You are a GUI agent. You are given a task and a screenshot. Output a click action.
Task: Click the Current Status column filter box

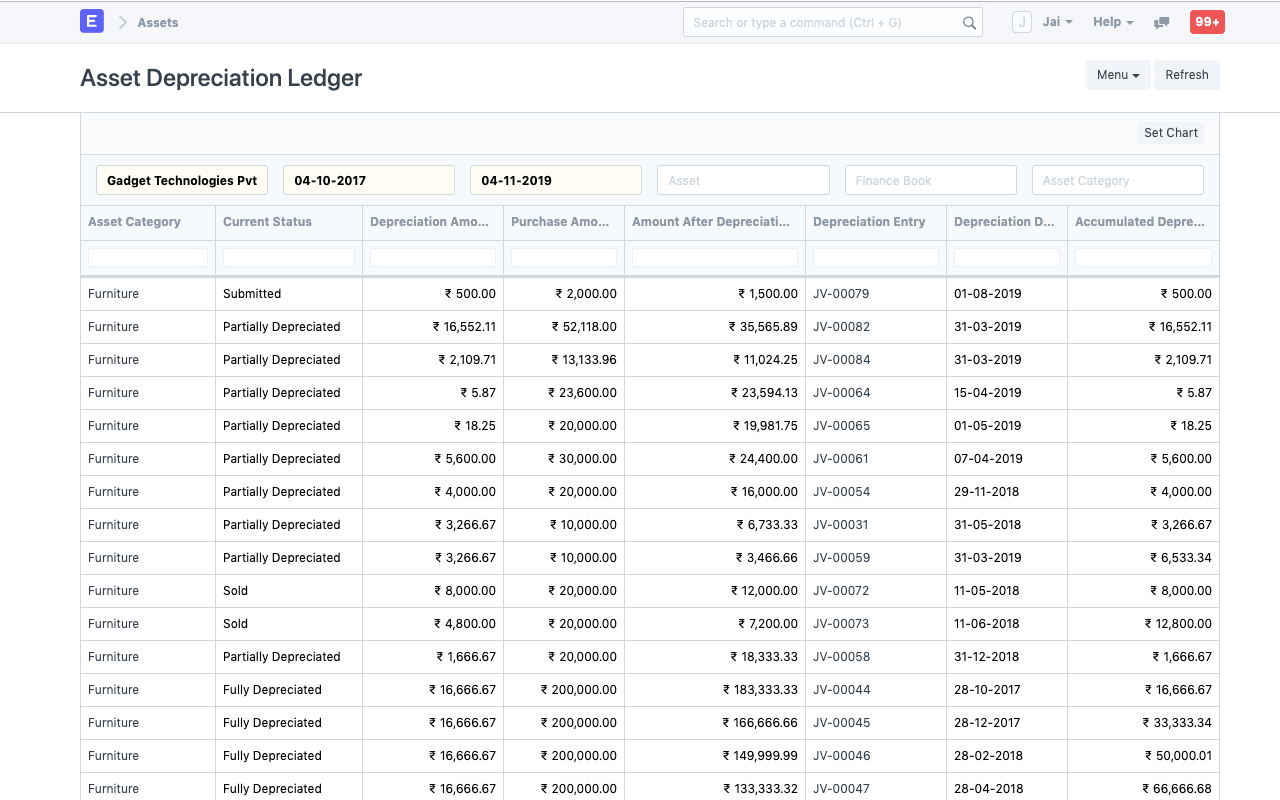pyautogui.click(x=288, y=257)
